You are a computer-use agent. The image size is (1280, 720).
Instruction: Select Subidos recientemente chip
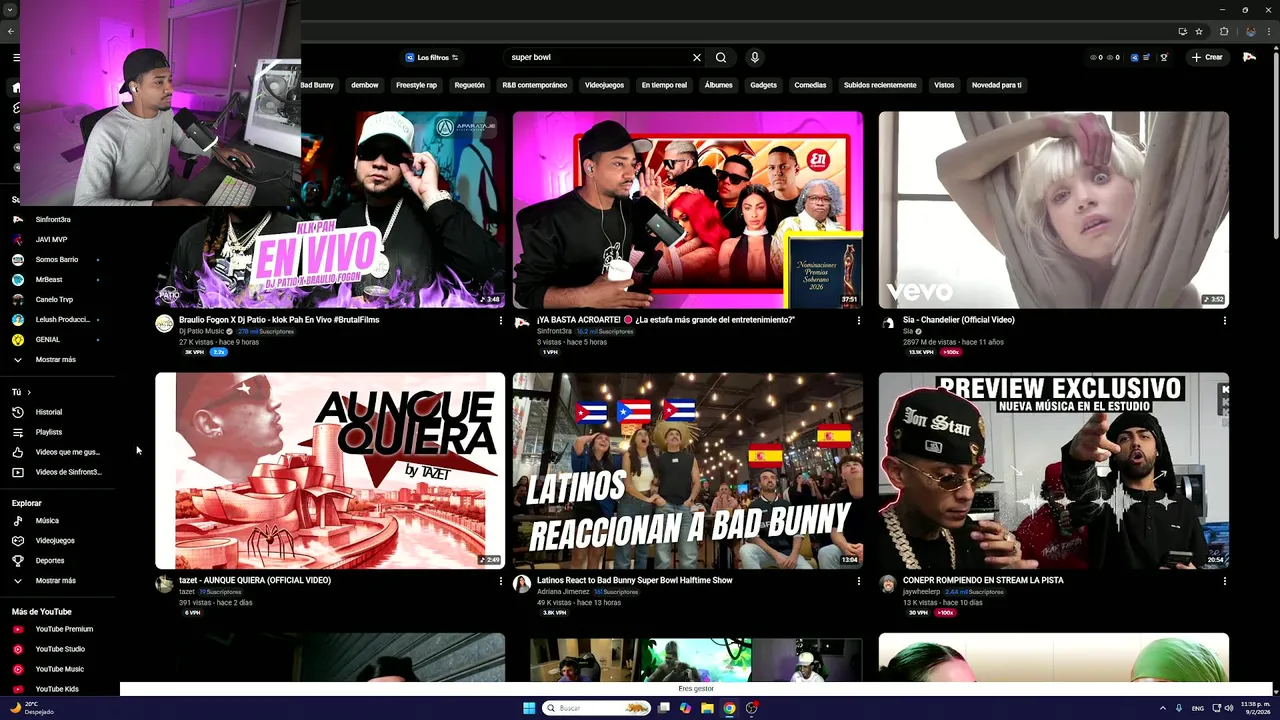880,85
